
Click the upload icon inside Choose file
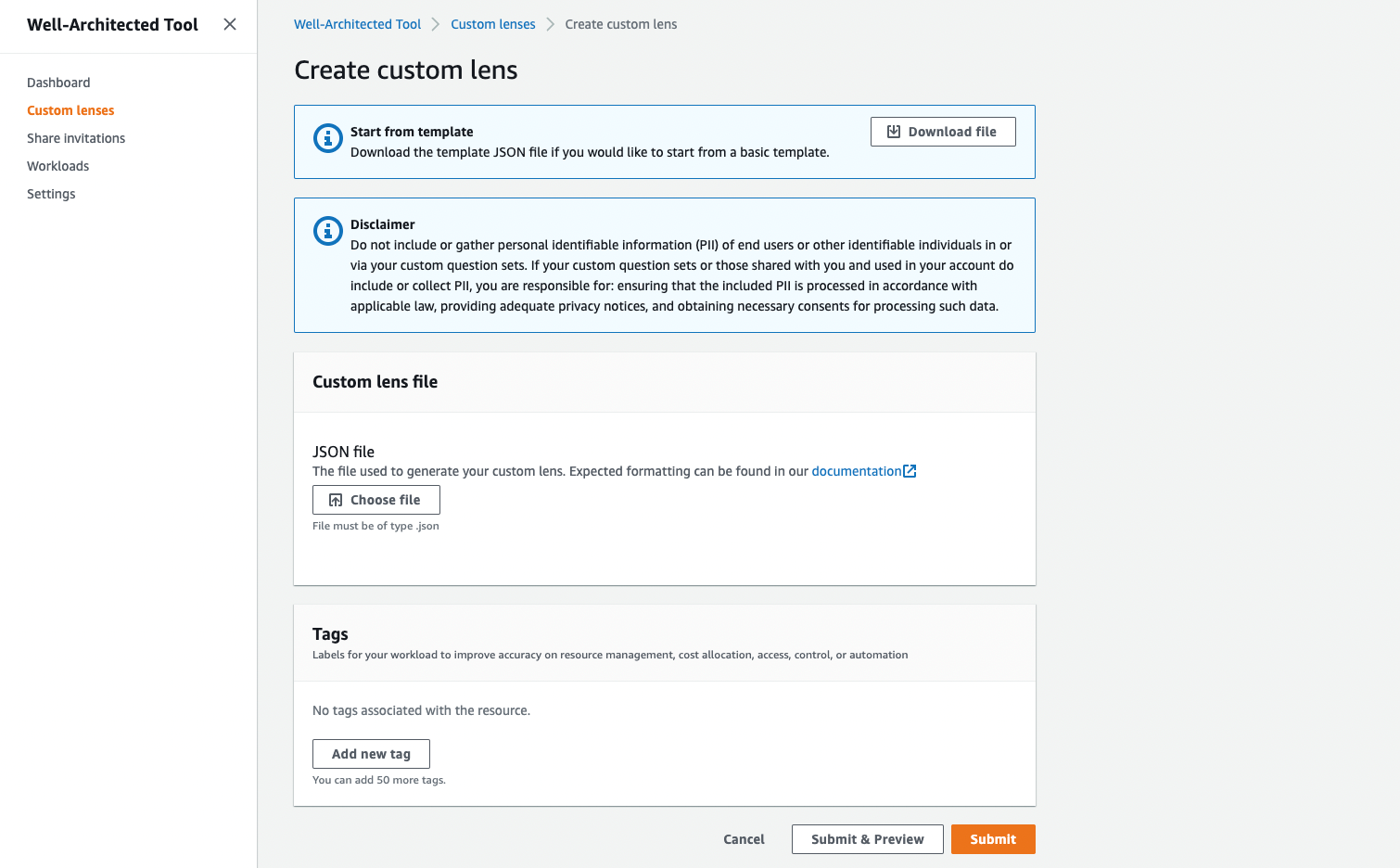pyautogui.click(x=335, y=499)
